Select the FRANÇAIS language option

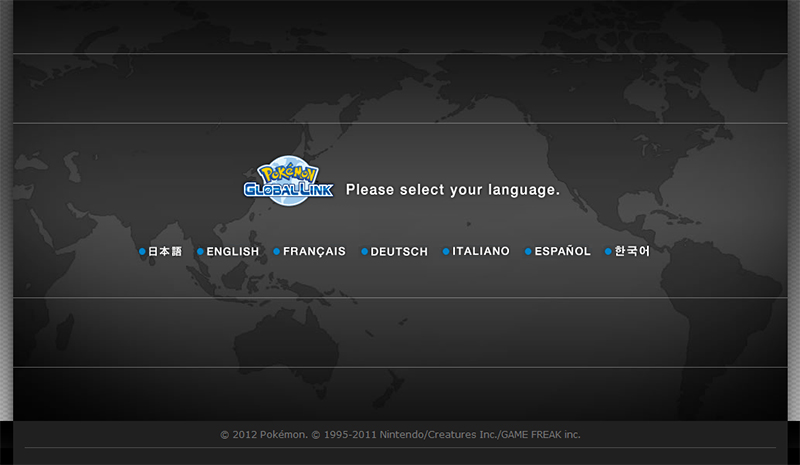[x=310, y=251]
